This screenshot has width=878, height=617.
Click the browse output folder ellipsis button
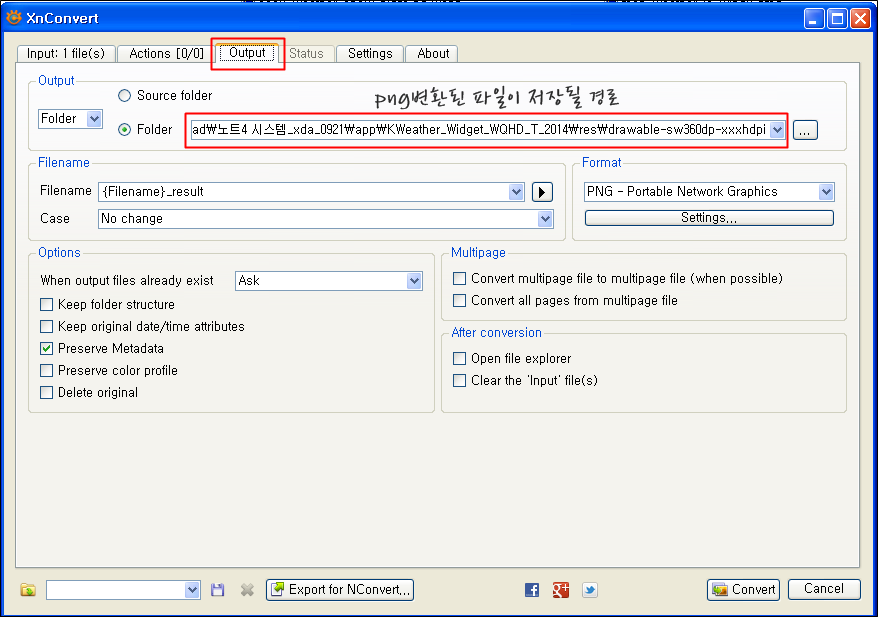pyautogui.click(x=806, y=129)
